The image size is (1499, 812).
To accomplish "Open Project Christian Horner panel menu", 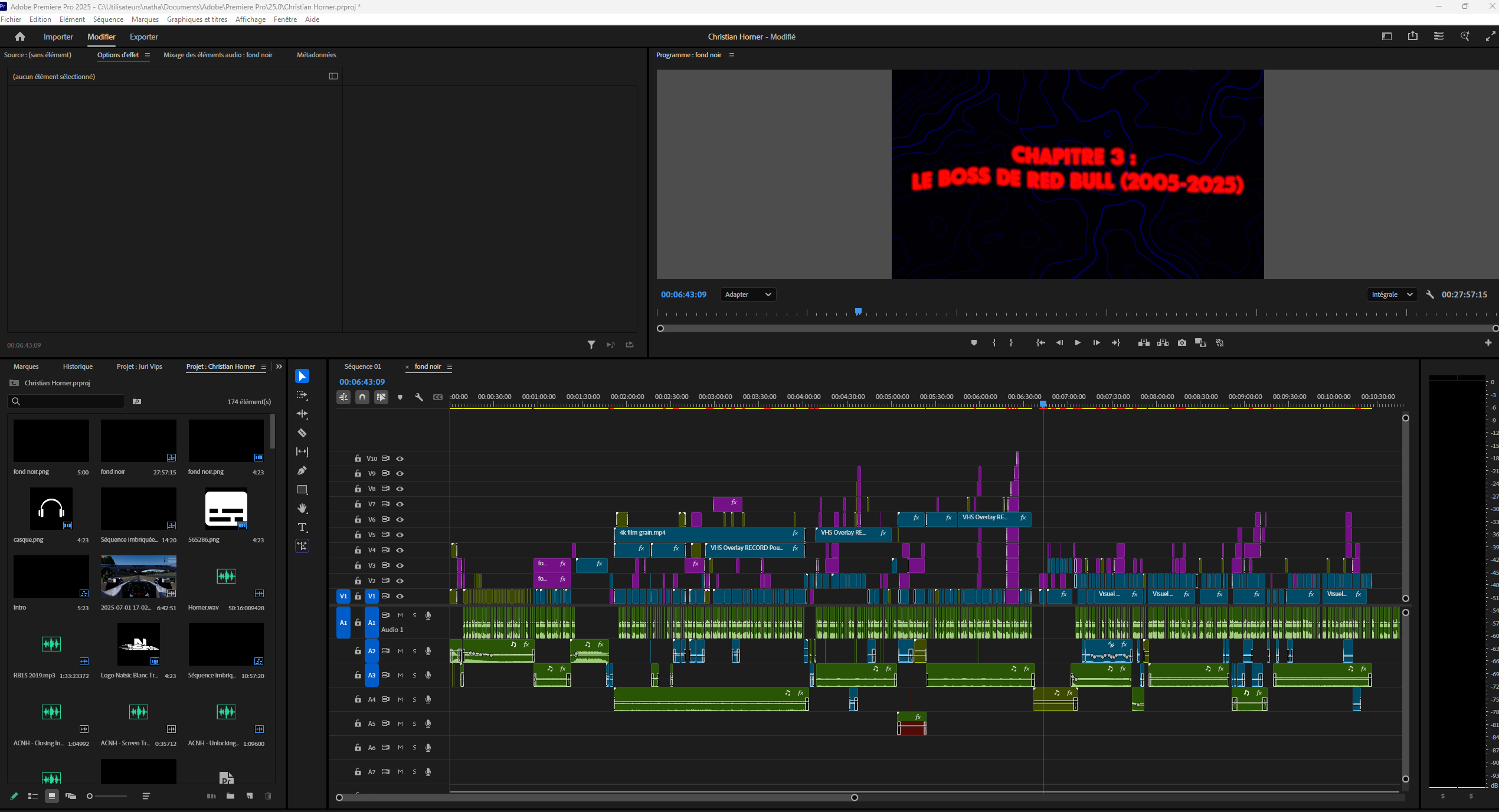I will click(264, 366).
